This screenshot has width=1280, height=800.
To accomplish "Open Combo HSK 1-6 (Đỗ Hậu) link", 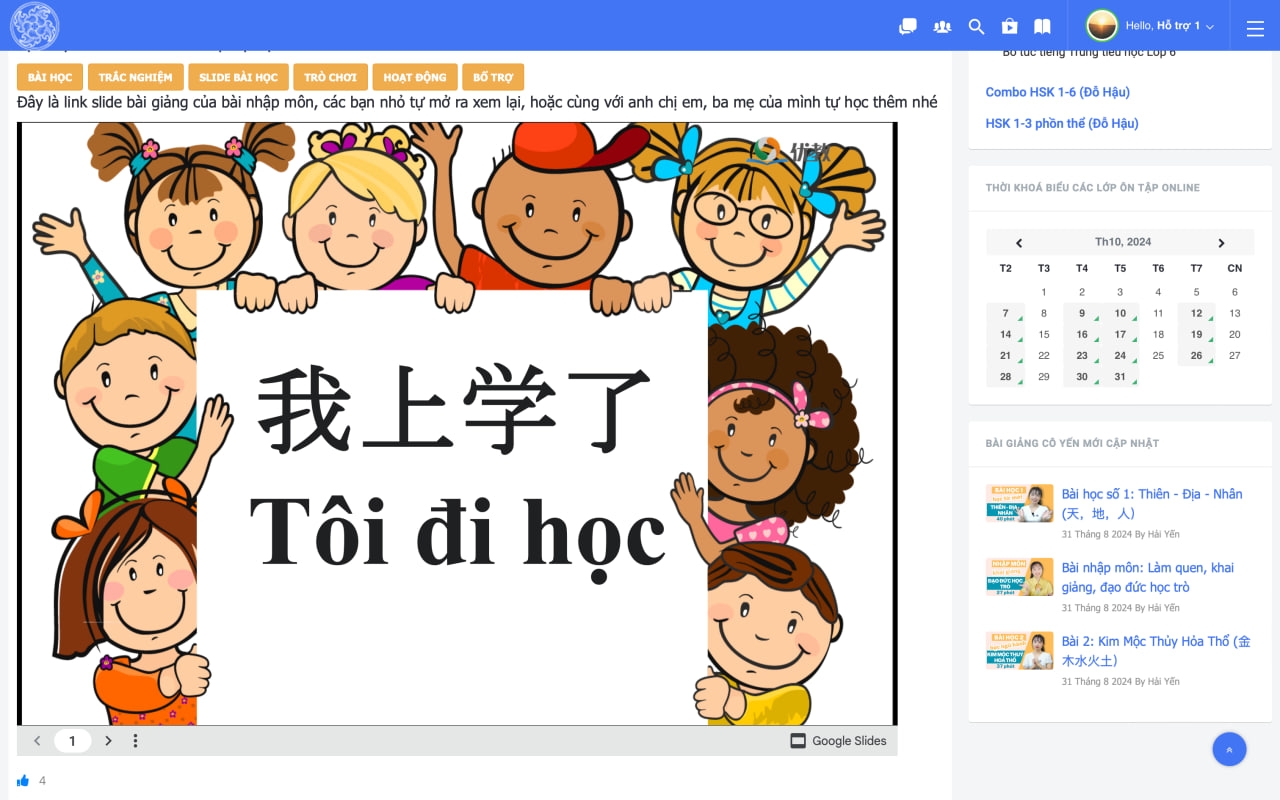I will point(1057,92).
